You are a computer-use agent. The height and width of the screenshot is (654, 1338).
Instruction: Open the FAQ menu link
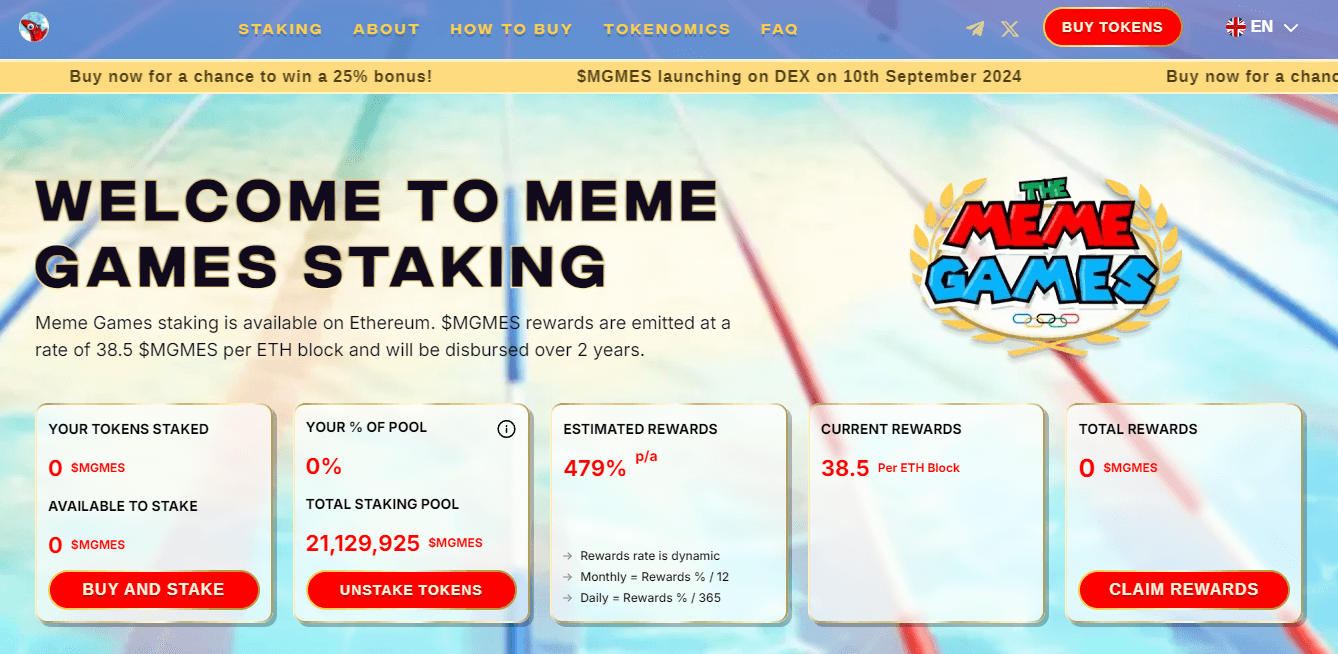pyautogui.click(x=779, y=29)
